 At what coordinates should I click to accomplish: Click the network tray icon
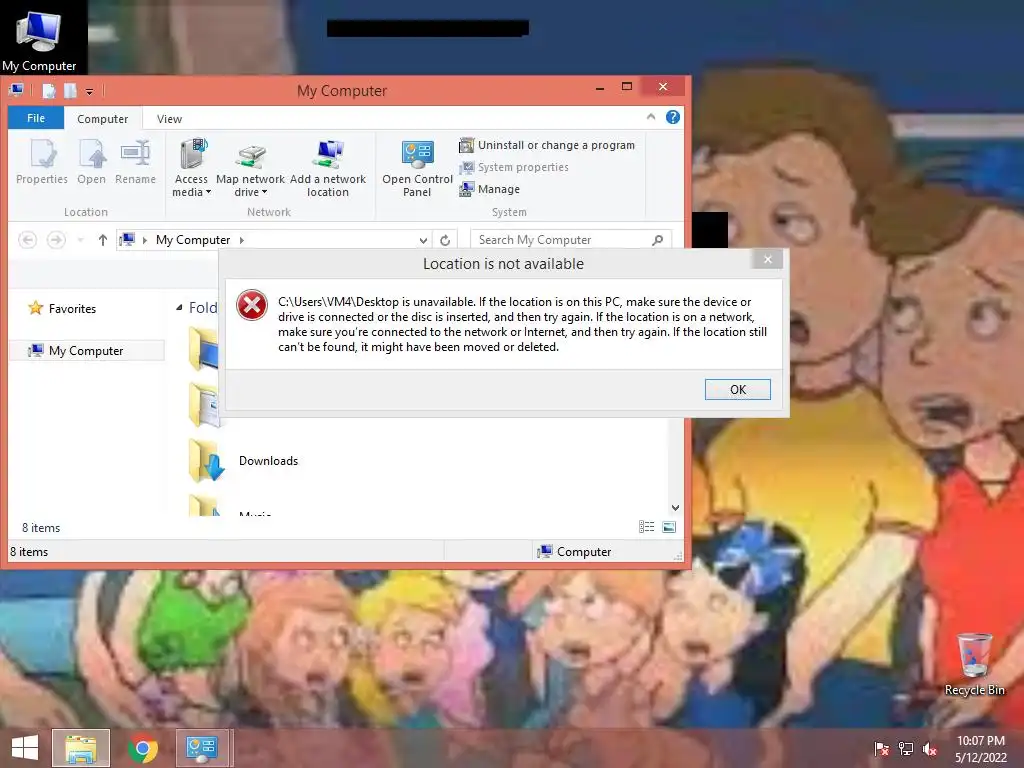click(906, 748)
